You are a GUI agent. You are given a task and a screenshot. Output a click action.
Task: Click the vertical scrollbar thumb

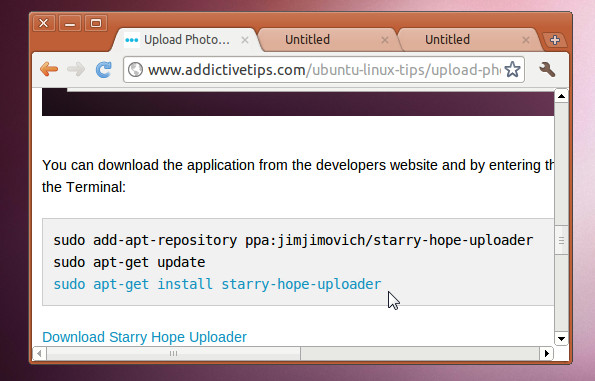pos(561,240)
